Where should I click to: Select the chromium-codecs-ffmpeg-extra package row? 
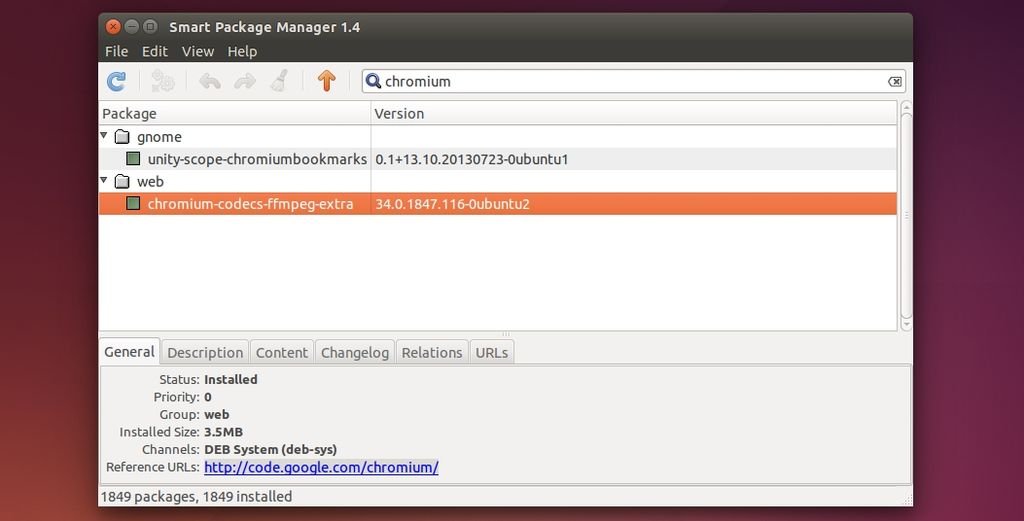tap(498, 204)
